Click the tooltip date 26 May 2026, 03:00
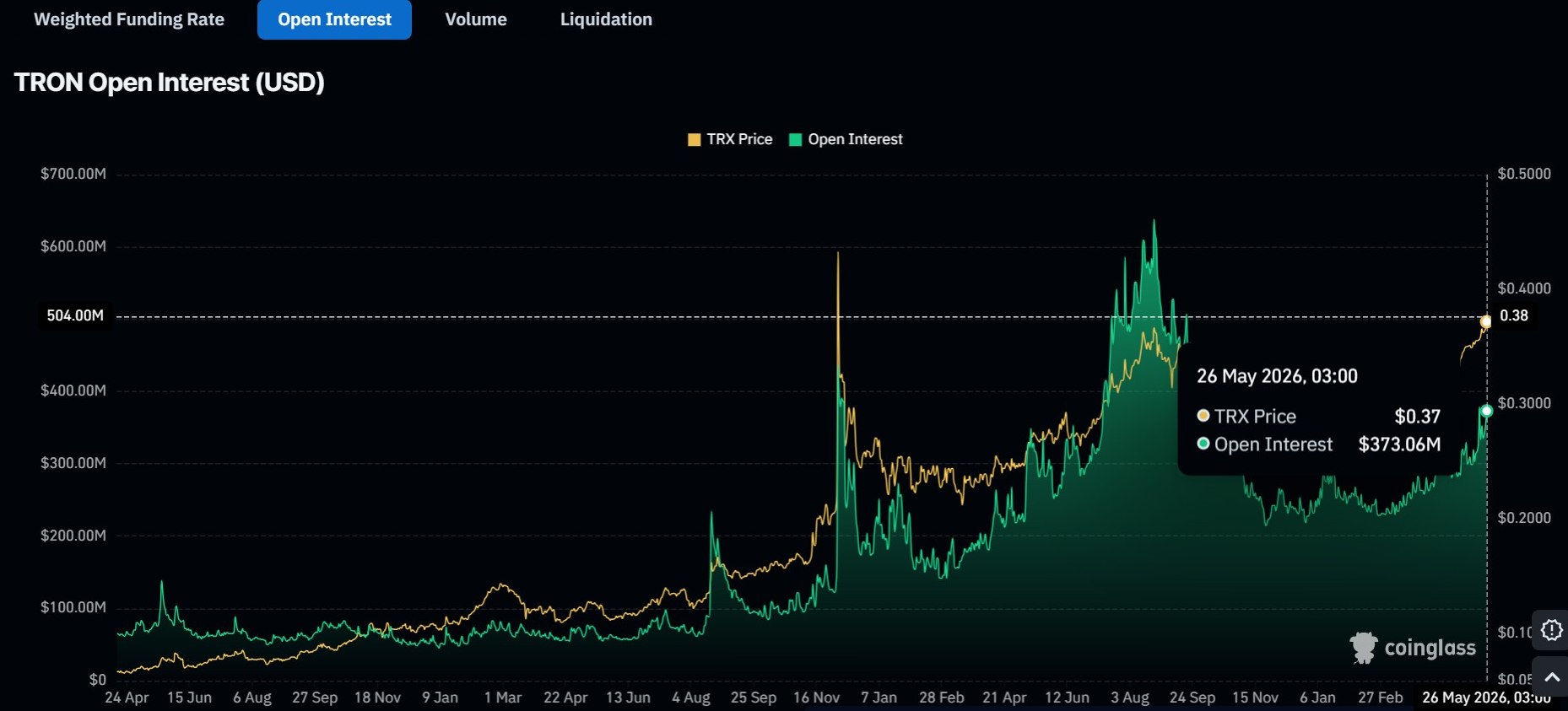 pyautogui.click(x=1277, y=376)
